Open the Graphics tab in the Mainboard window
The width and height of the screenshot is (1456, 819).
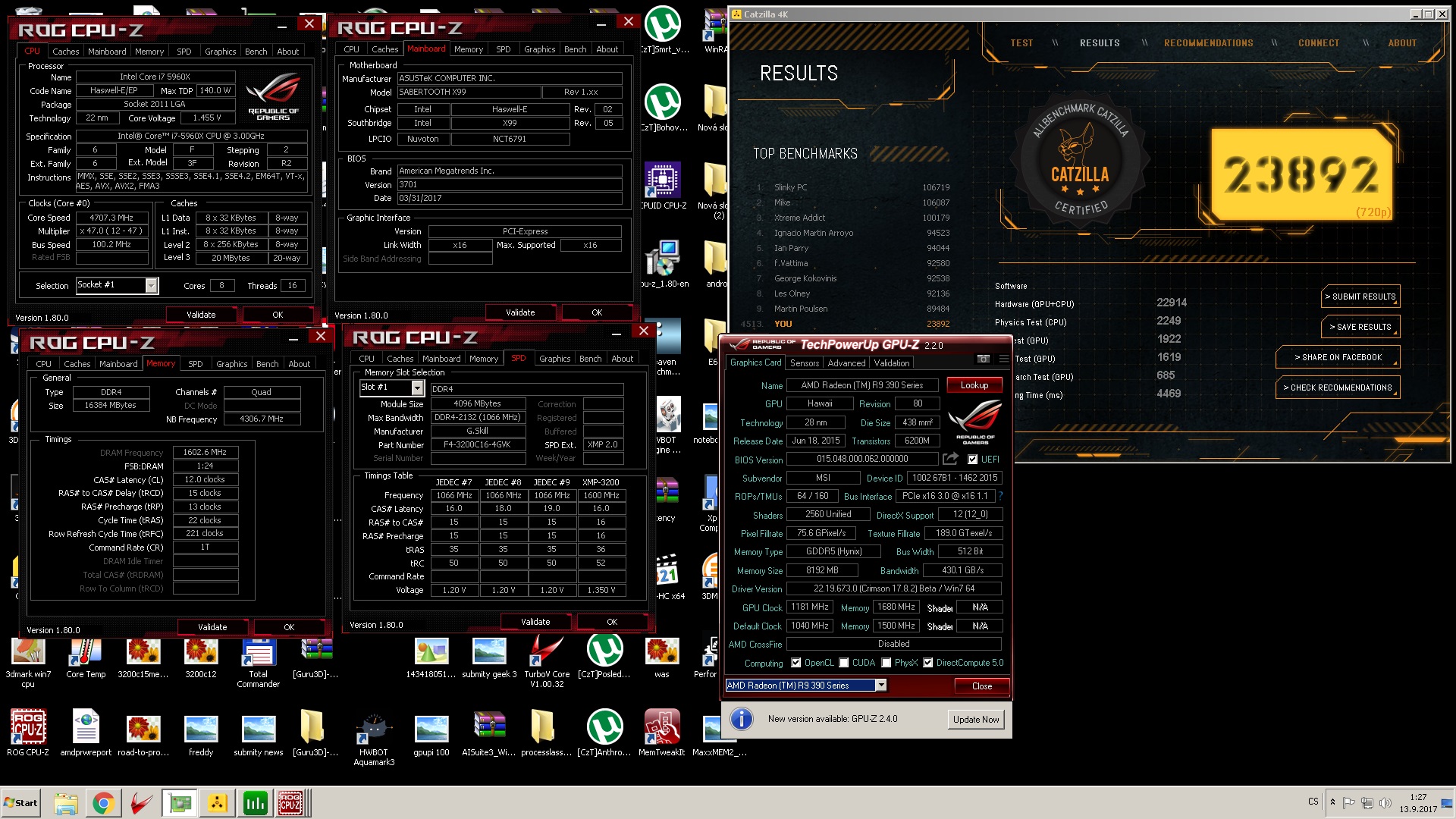point(540,49)
